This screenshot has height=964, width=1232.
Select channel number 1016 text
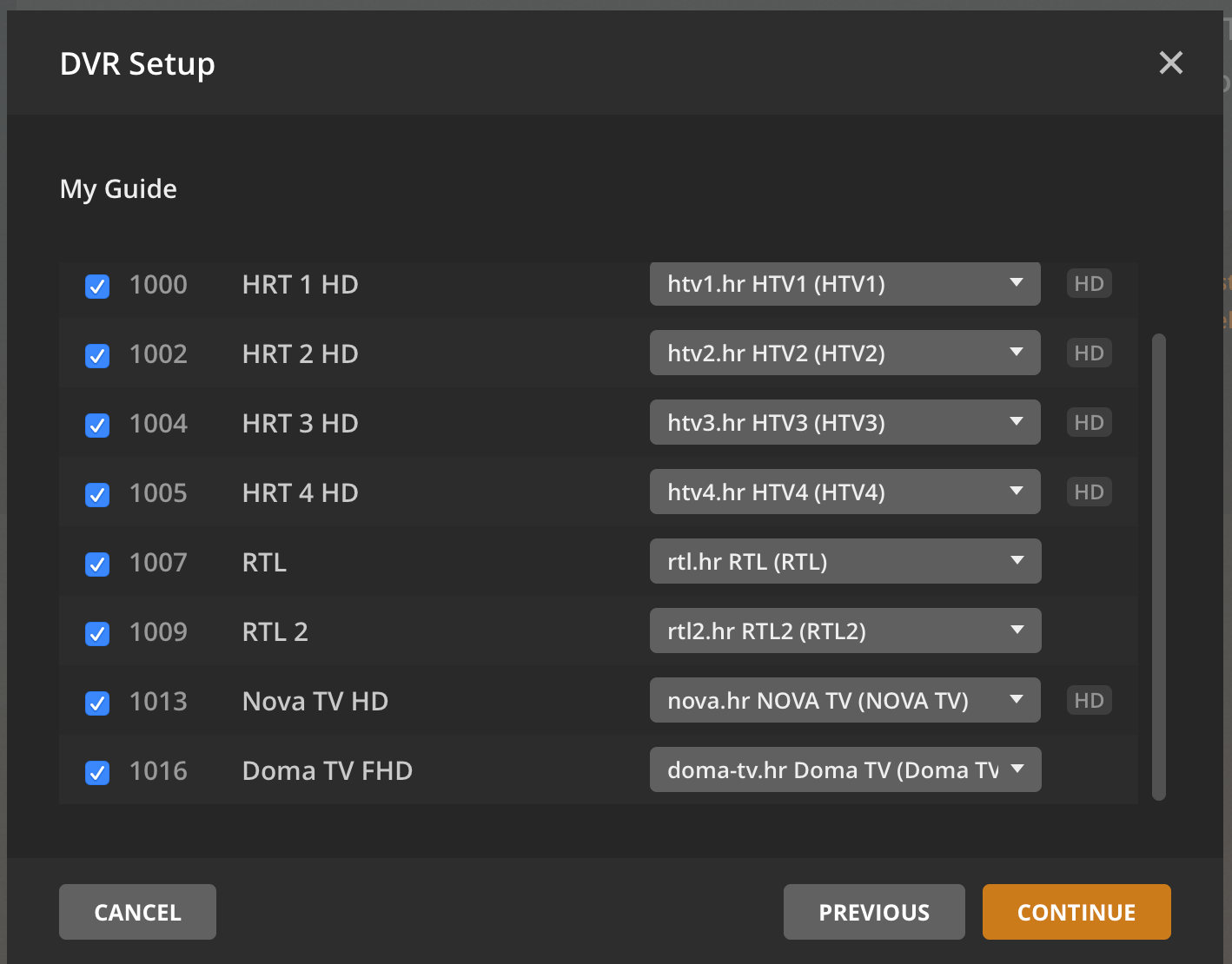158,771
